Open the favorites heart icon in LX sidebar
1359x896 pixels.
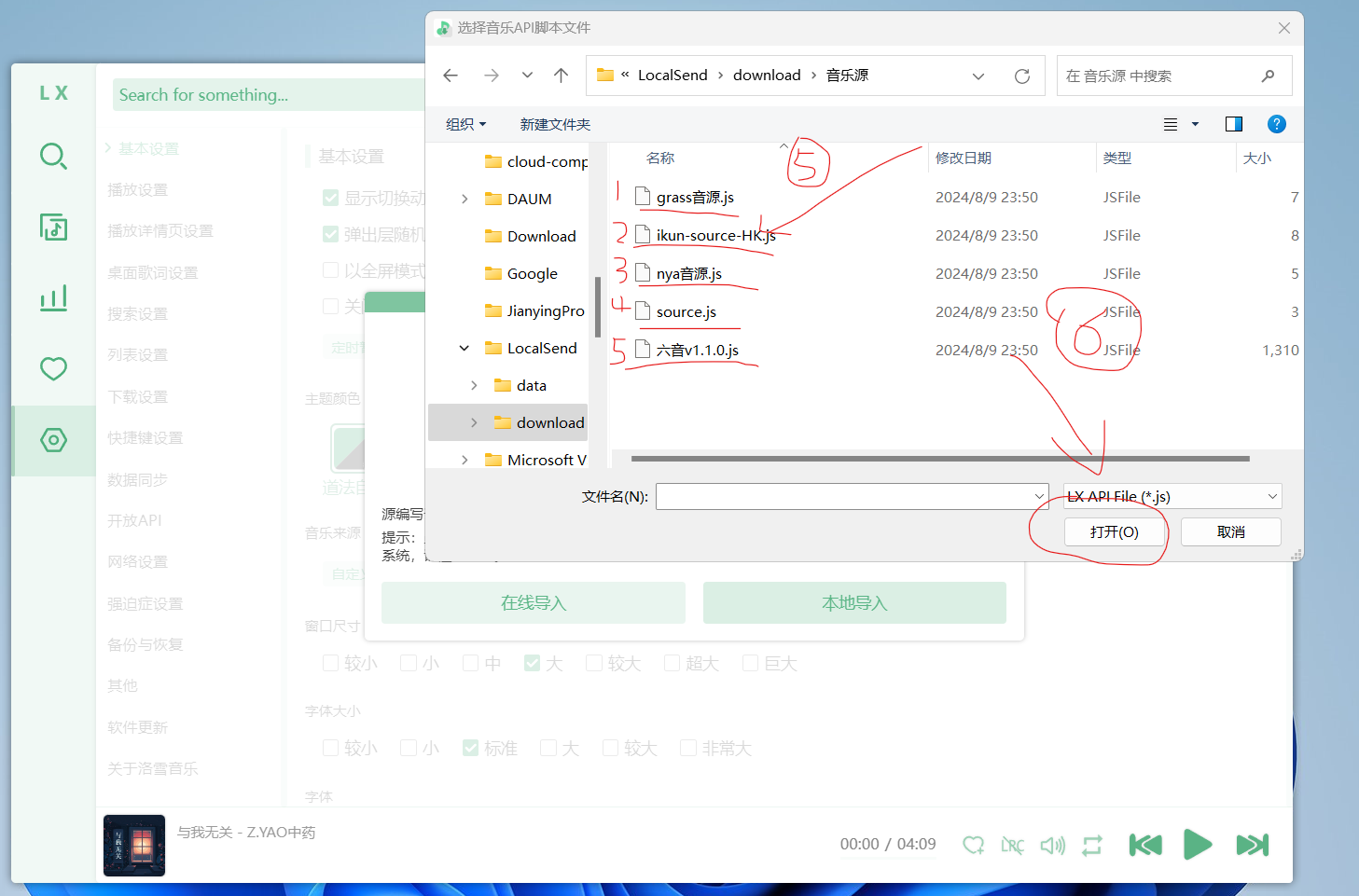coord(53,368)
